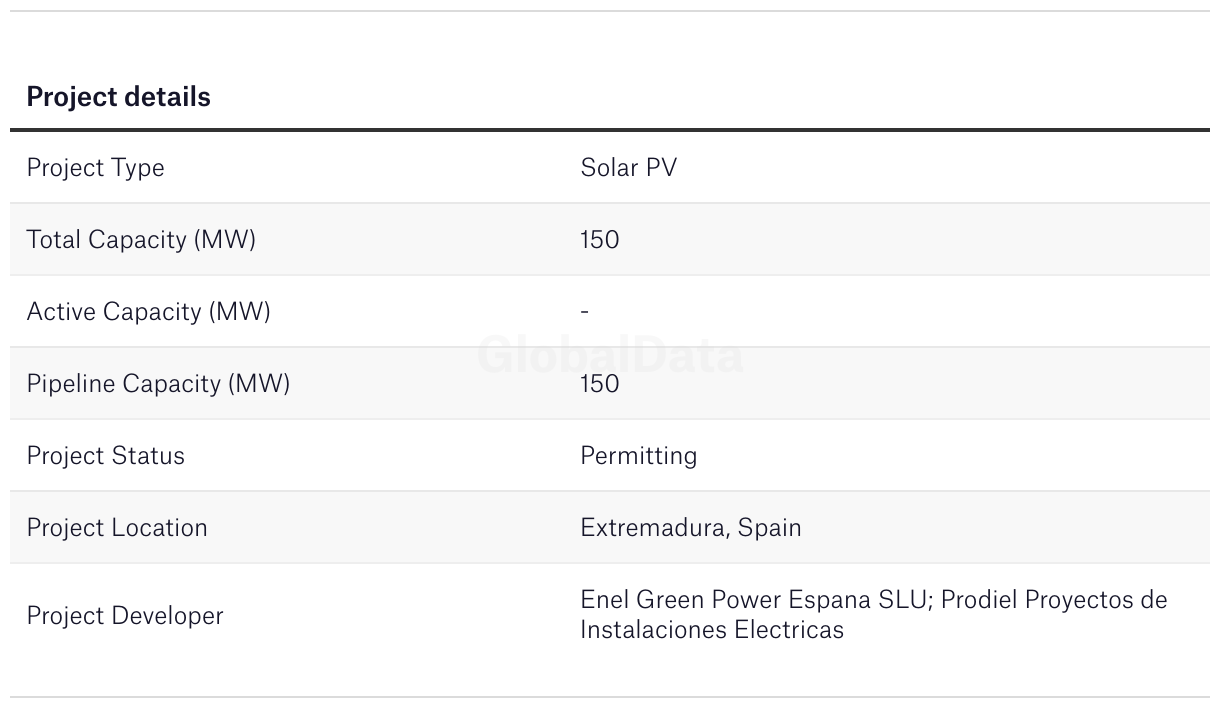Select the Pipeline Capacity value 150
The width and height of the screenshot is (1220, 708).
click(599, 384)
